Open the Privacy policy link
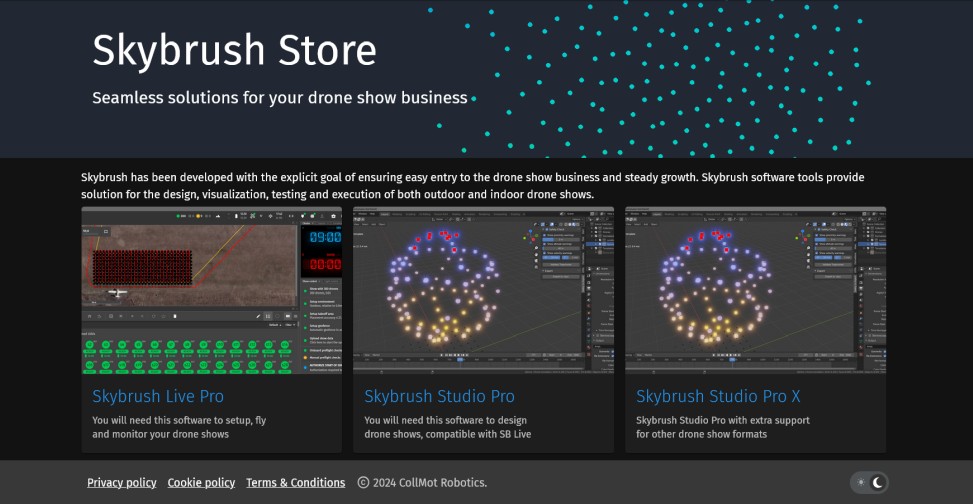The image size is (973, 504). pos(122,482)
